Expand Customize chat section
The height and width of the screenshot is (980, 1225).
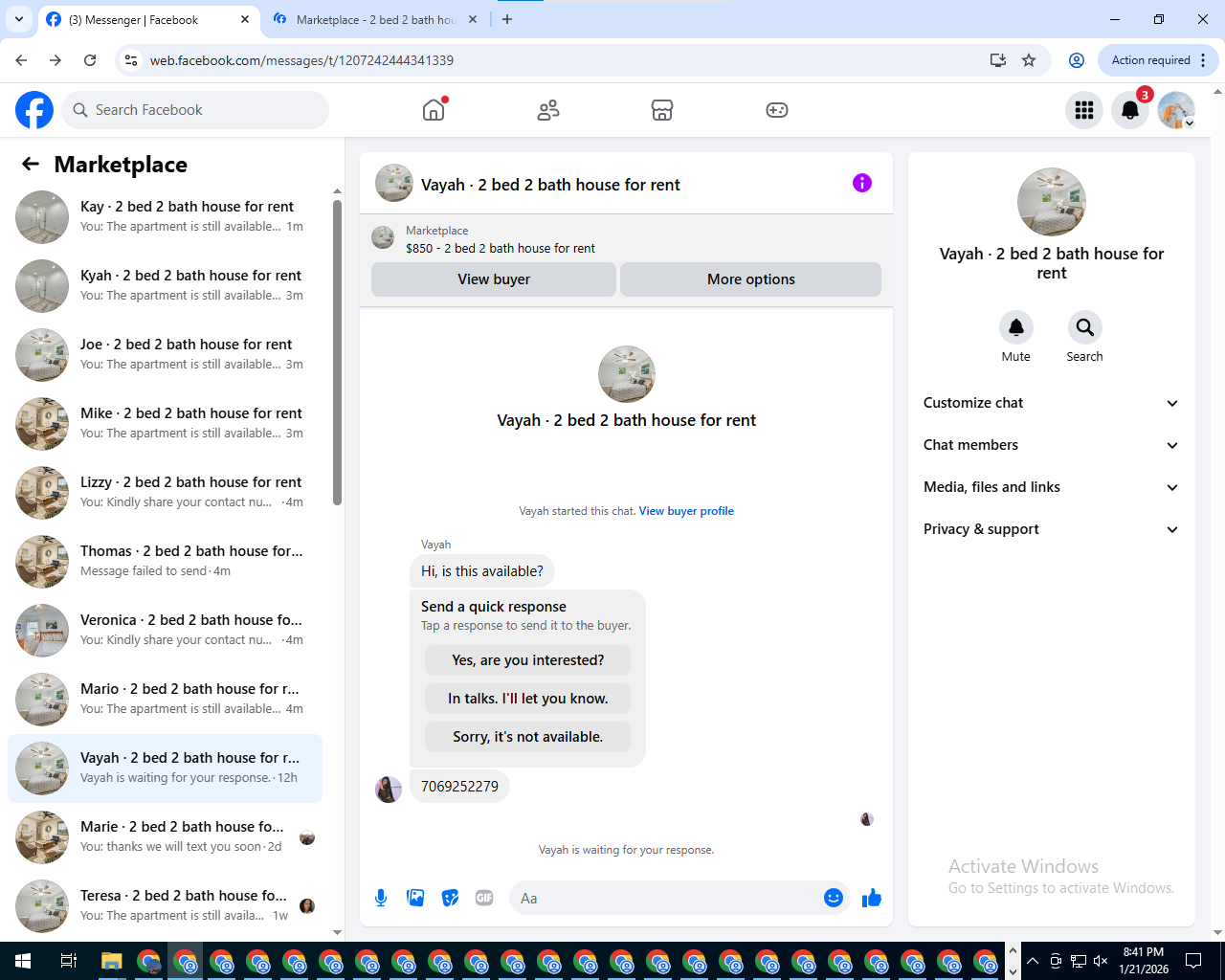click(1051, 403)
